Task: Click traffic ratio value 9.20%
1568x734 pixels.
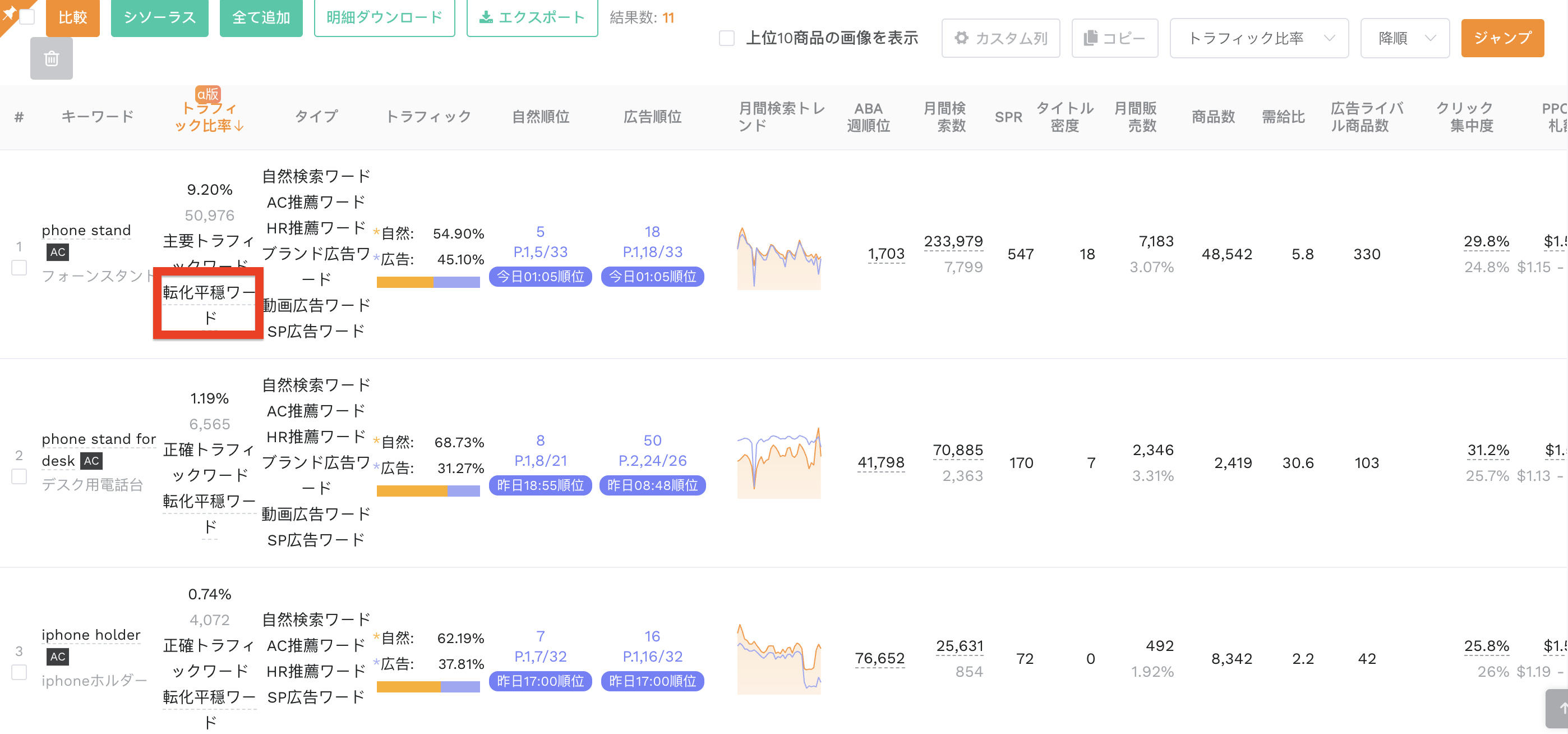Action: tap(209, 190)
